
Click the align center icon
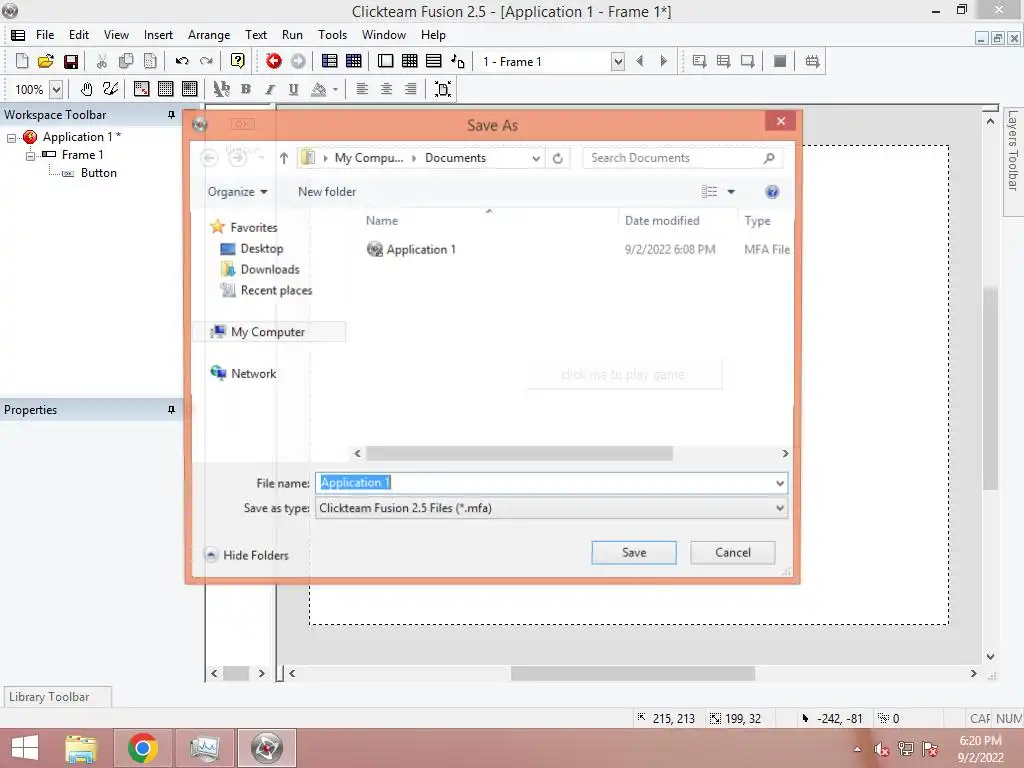(386, 89)
